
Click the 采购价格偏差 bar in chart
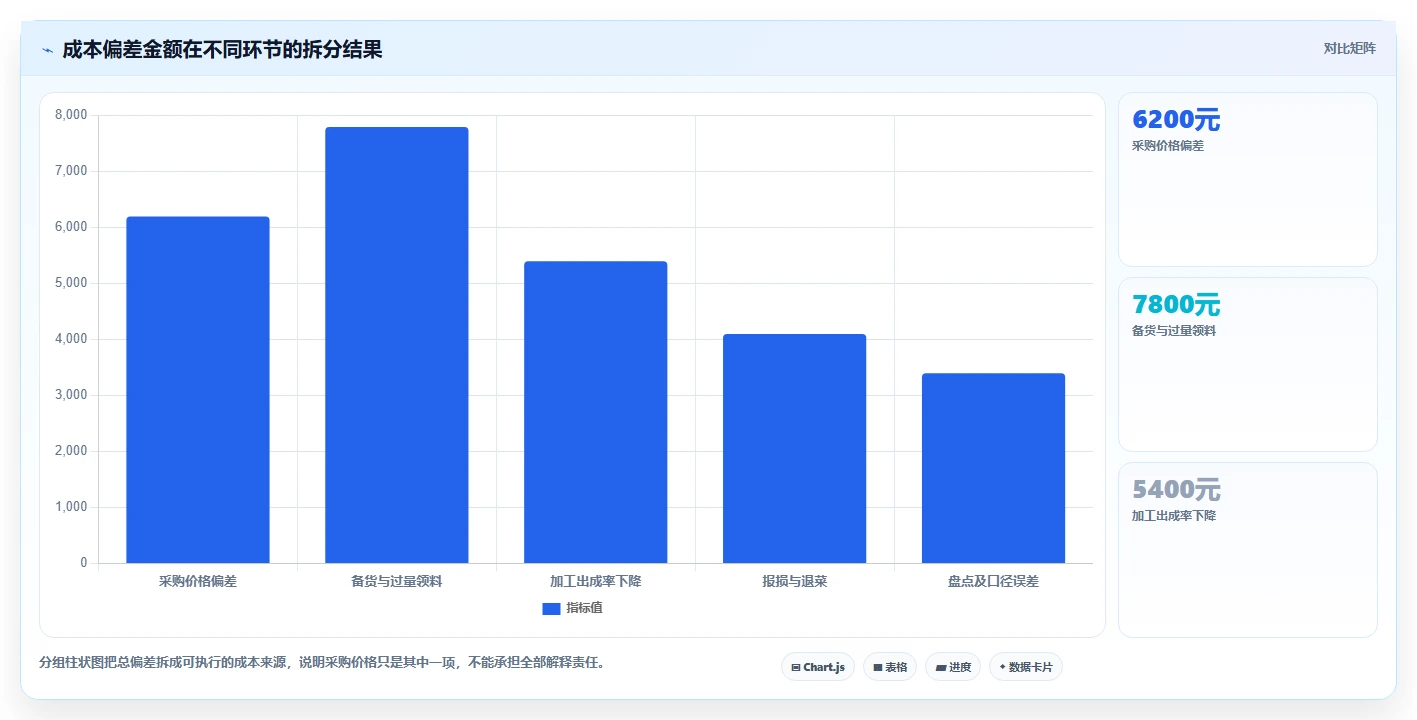pos(198,390)
